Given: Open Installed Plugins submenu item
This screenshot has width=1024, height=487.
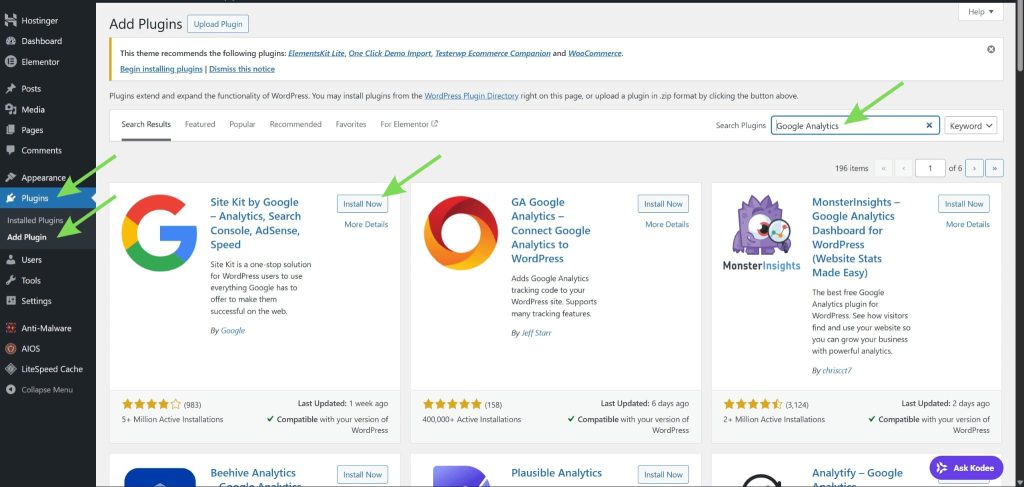Looking at the screenshot, I should (35, 220).
